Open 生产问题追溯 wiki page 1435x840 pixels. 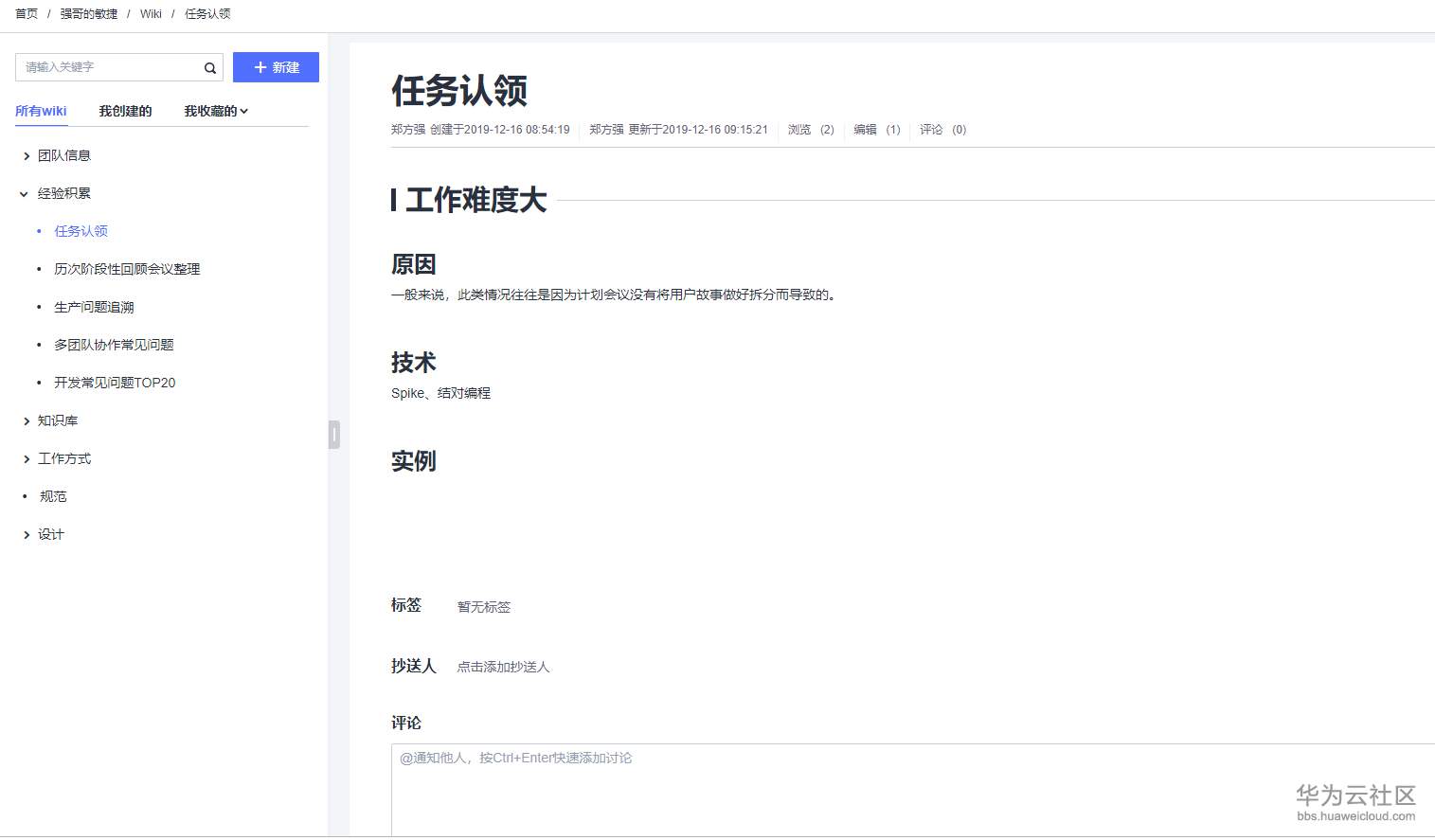(94, 307)
